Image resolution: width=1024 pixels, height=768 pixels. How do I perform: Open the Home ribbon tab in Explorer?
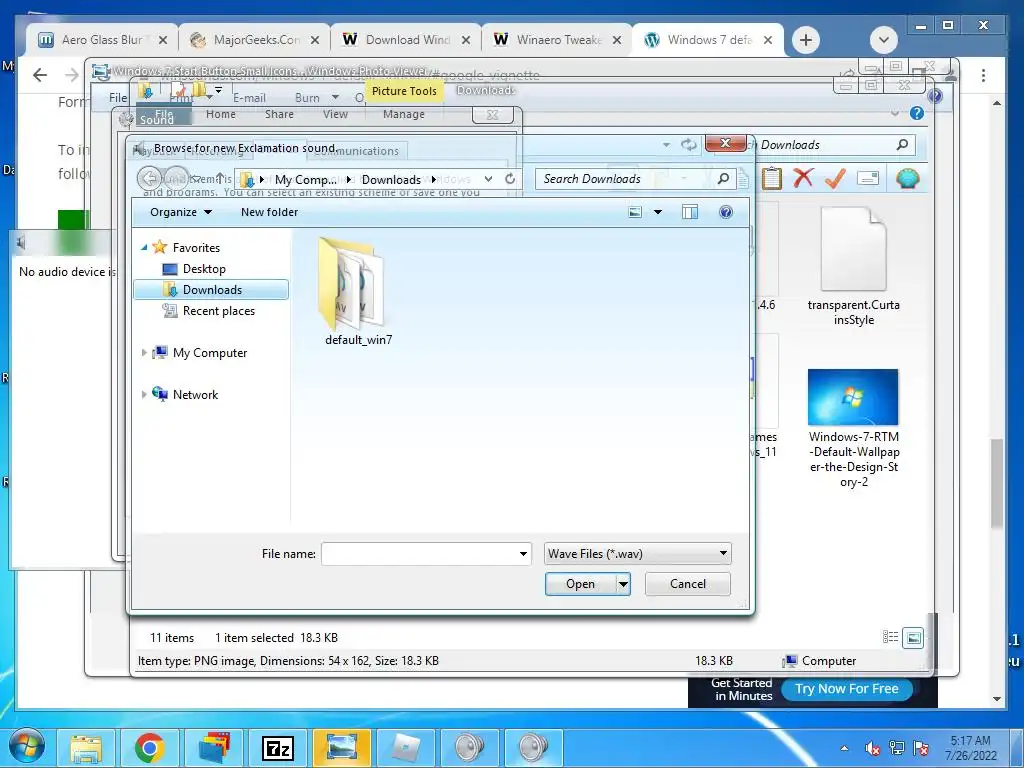click(221, 114)
